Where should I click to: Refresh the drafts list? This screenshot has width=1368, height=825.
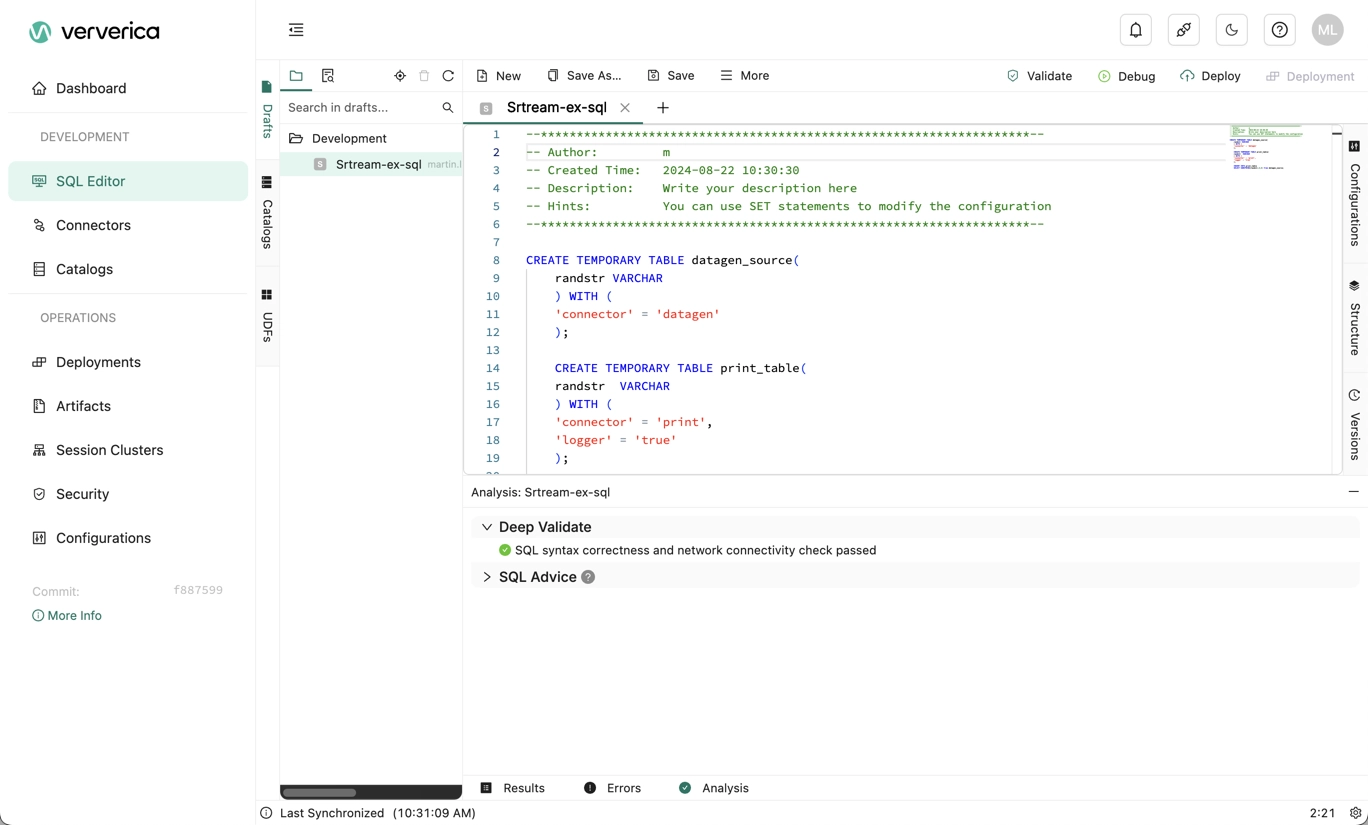coord(448,76)
